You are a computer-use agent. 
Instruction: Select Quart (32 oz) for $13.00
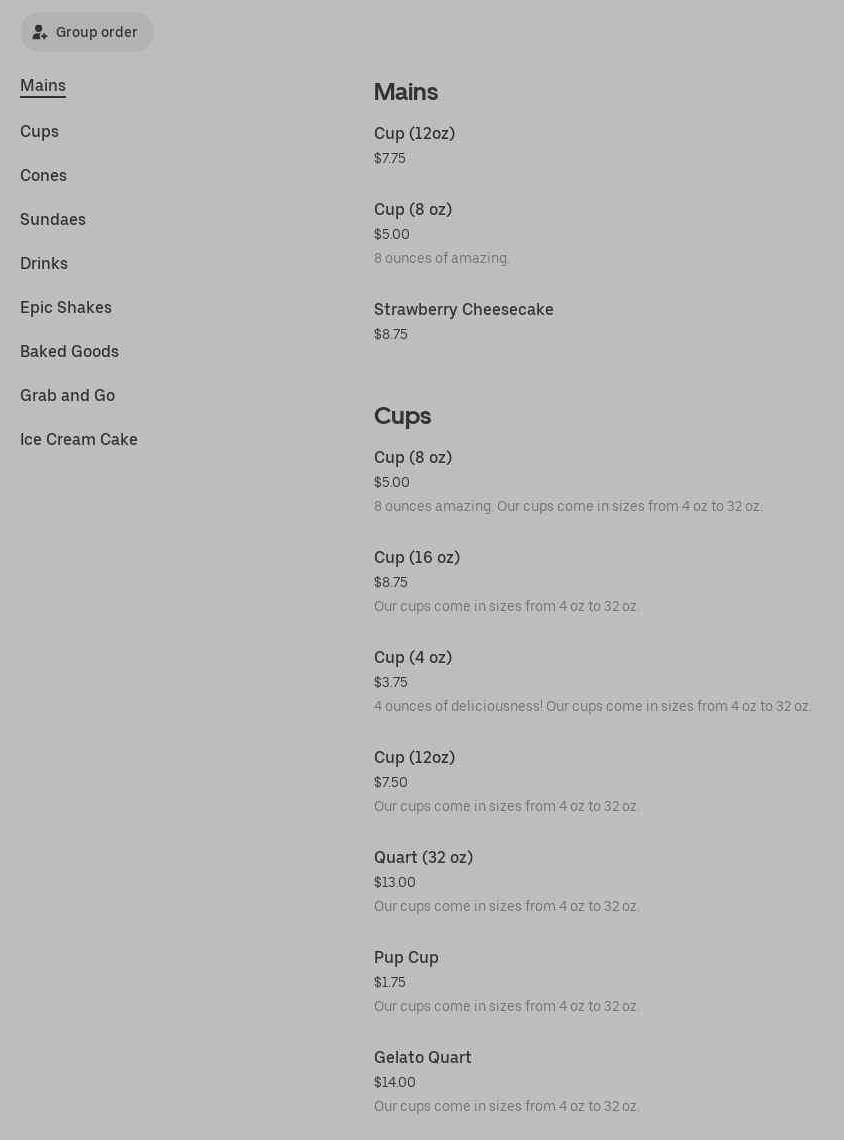[423, 858]
